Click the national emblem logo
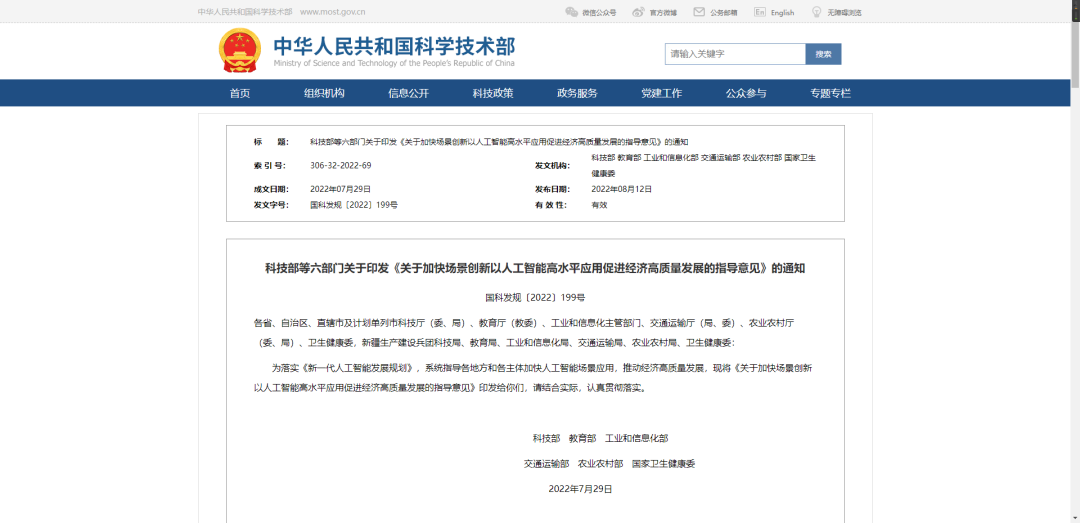 click(x=240, y=50)
